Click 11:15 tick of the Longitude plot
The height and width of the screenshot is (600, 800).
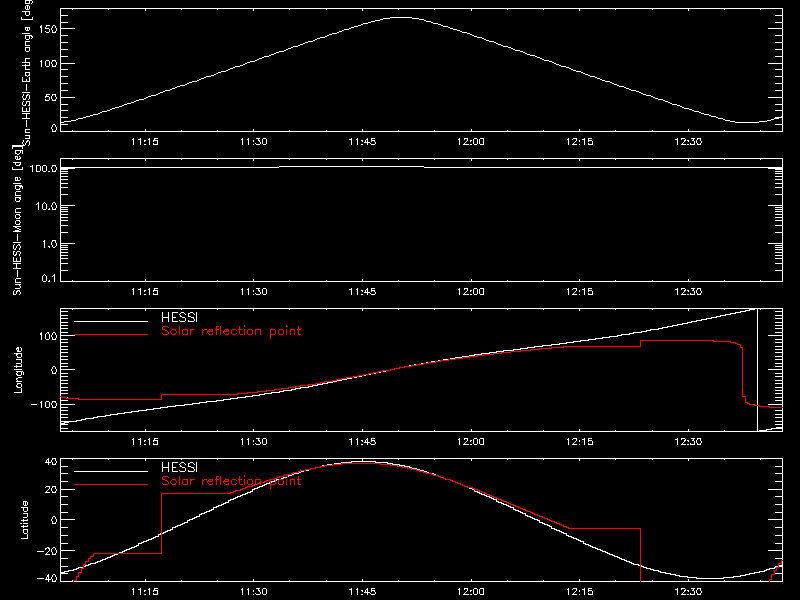[x=145, y=442]
